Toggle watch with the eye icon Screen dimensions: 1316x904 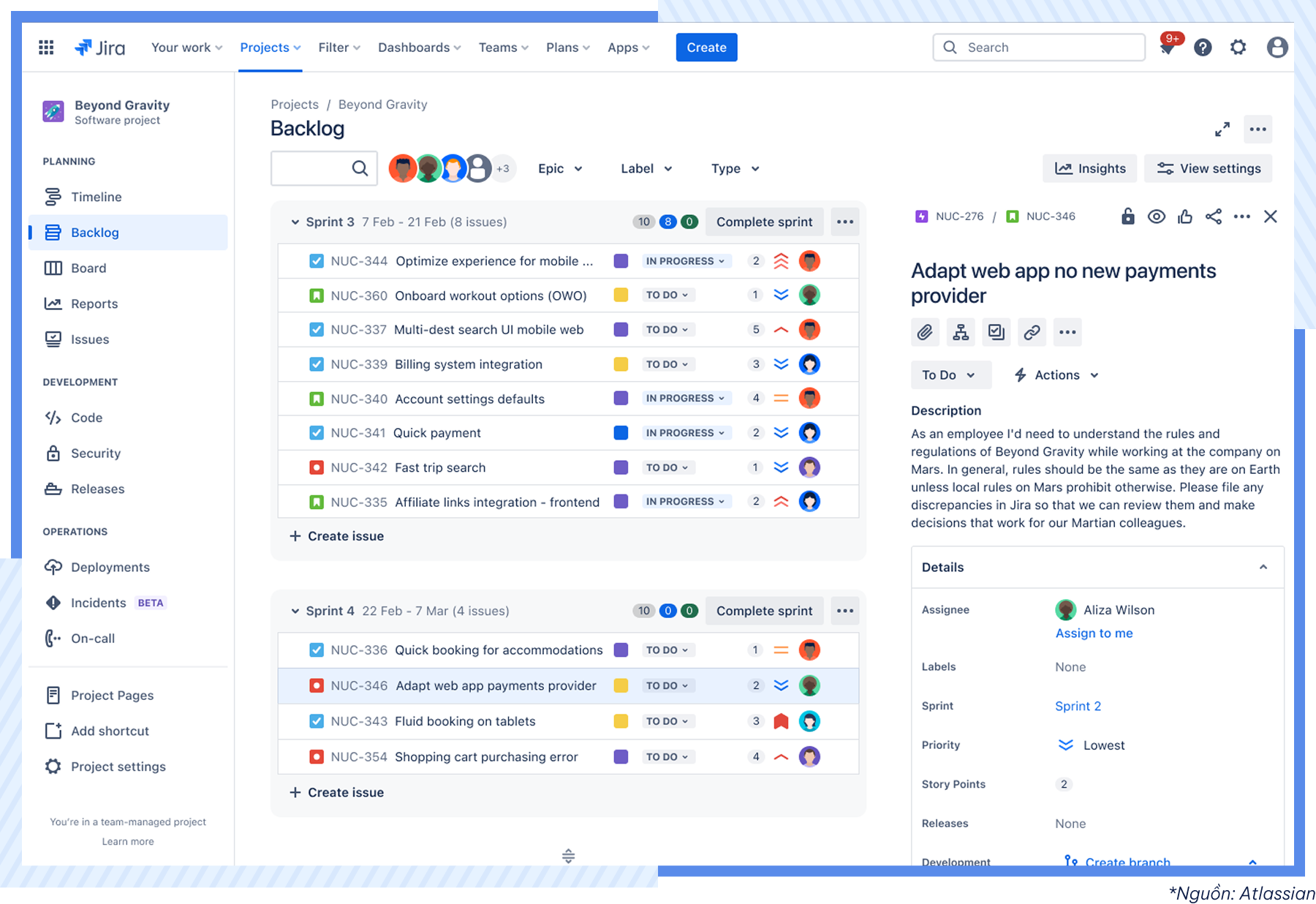(x=1157, y=216)
